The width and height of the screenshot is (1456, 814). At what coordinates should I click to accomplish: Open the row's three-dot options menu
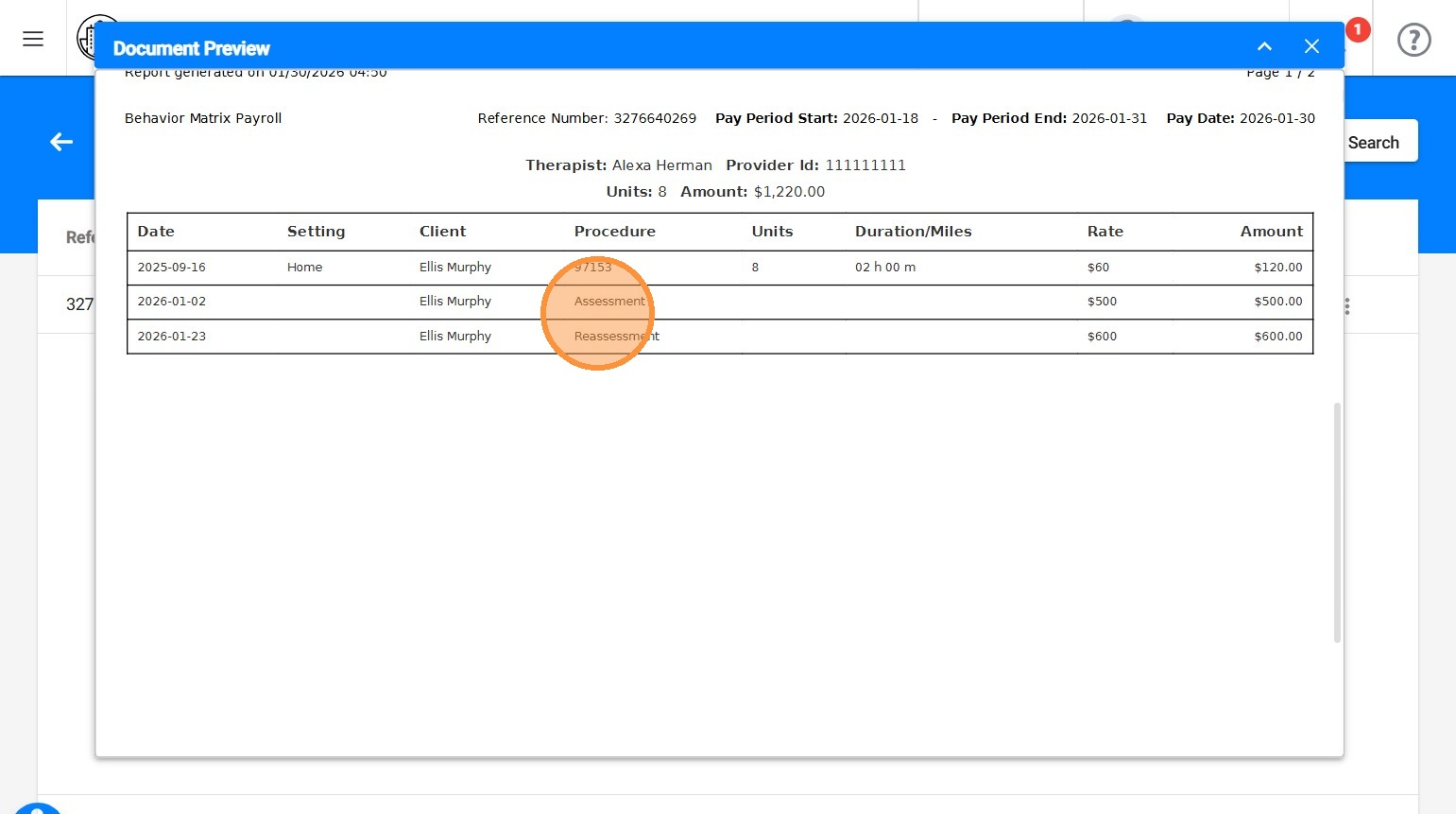[x=1347, y=306]
